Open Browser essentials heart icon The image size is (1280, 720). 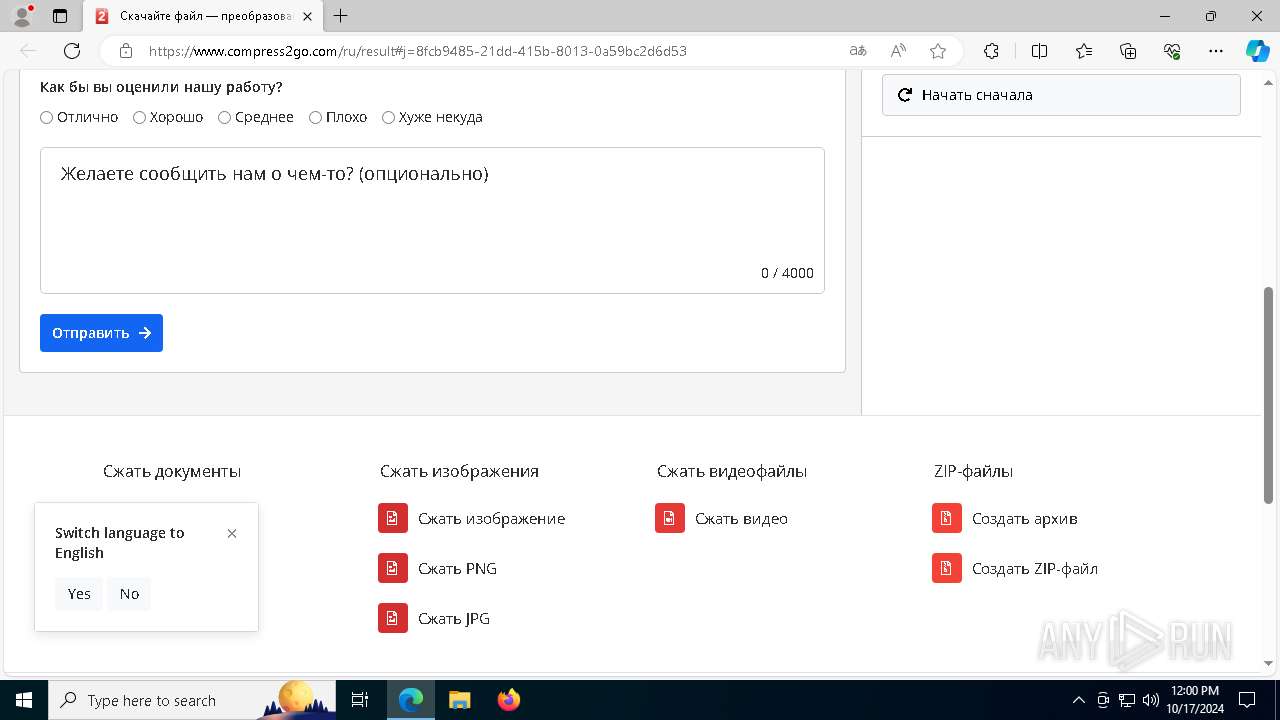[x=1172, y=51]
